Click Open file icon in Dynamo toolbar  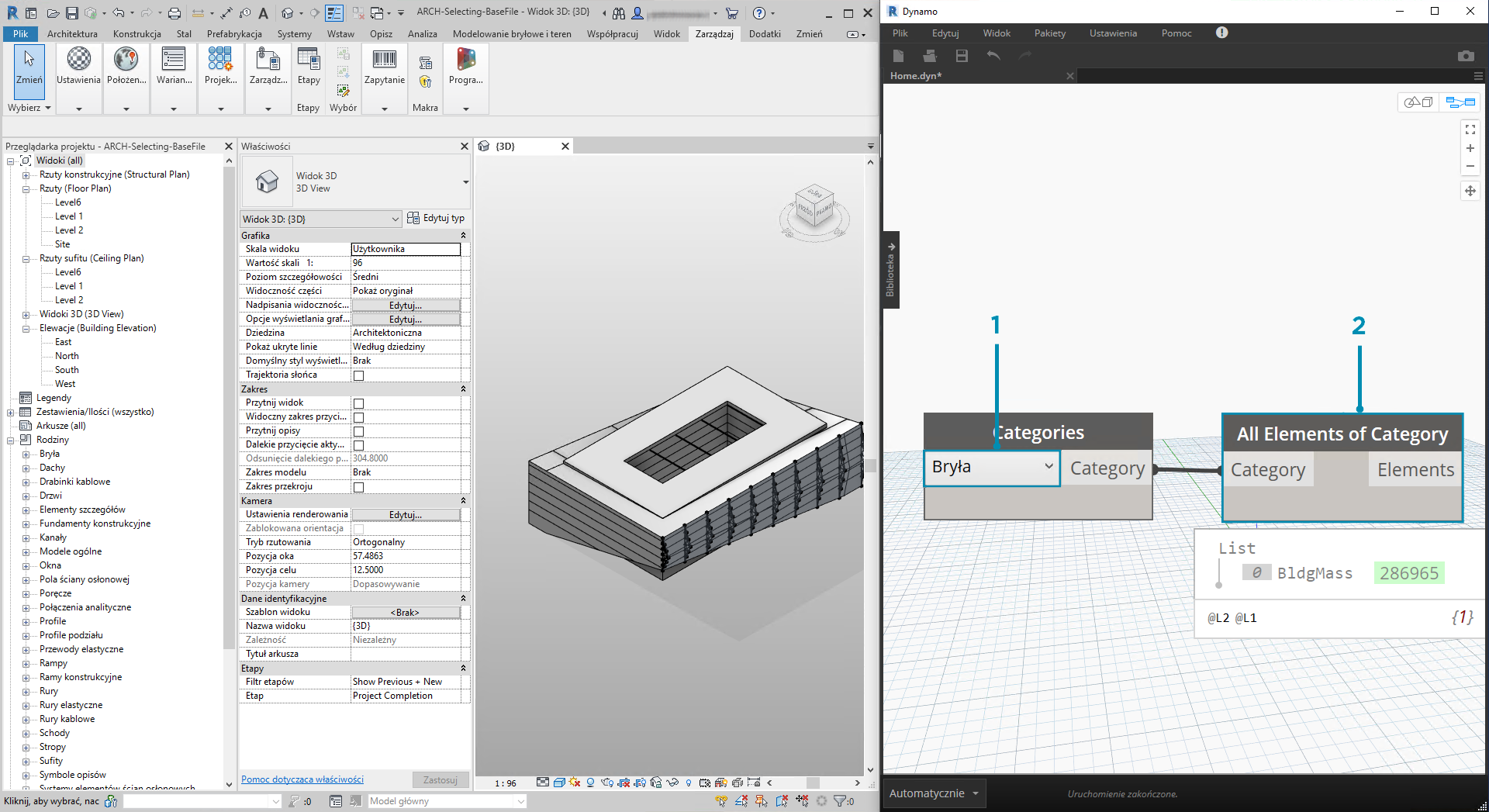pos(930,56)
